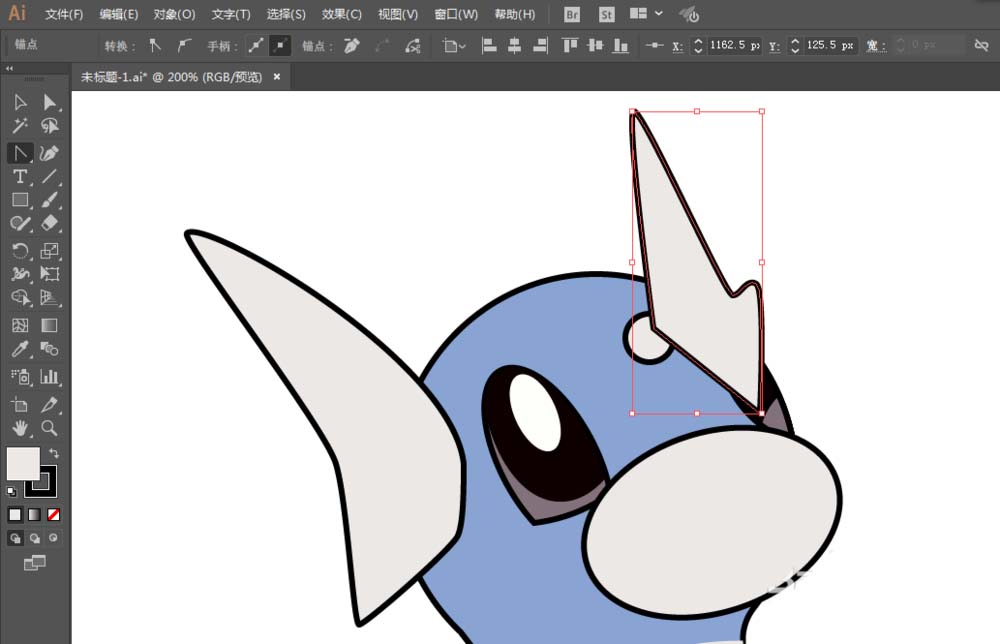Convert selected anchor points to corner
The height and width of the screenshot is (644, 1000).
(155, 45)
